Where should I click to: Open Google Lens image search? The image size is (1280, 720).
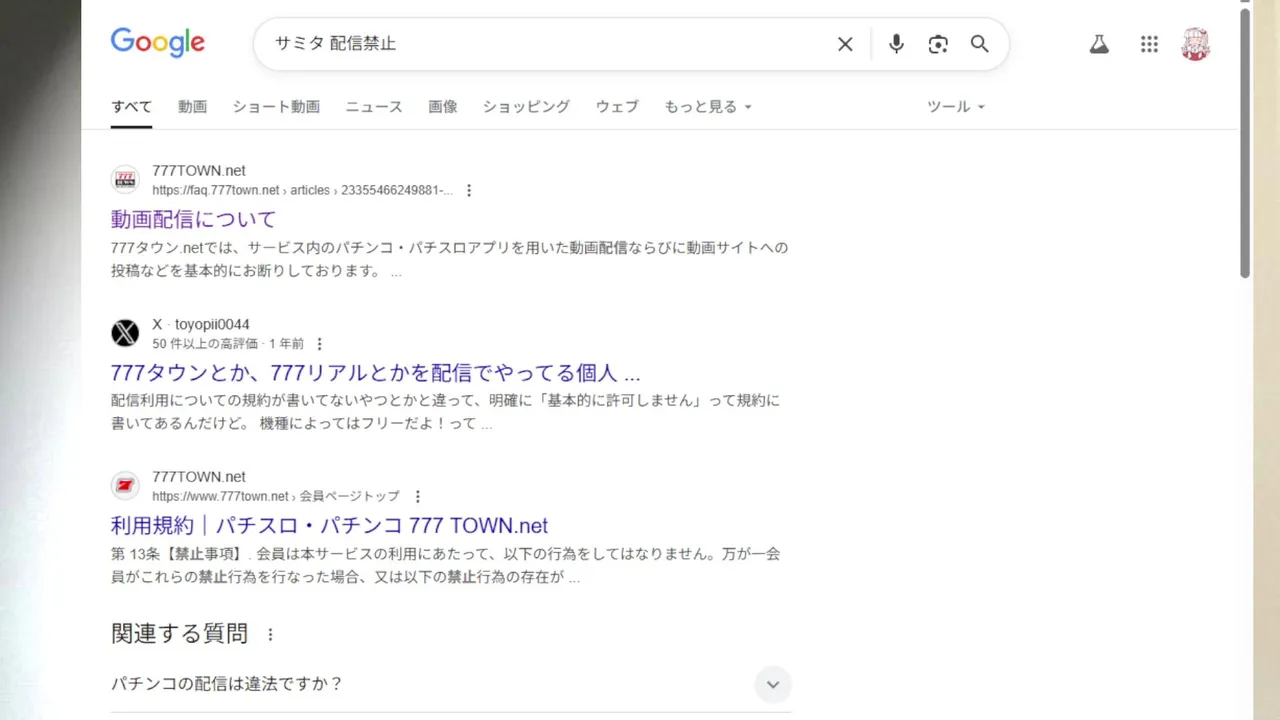(x=937, y=44)
